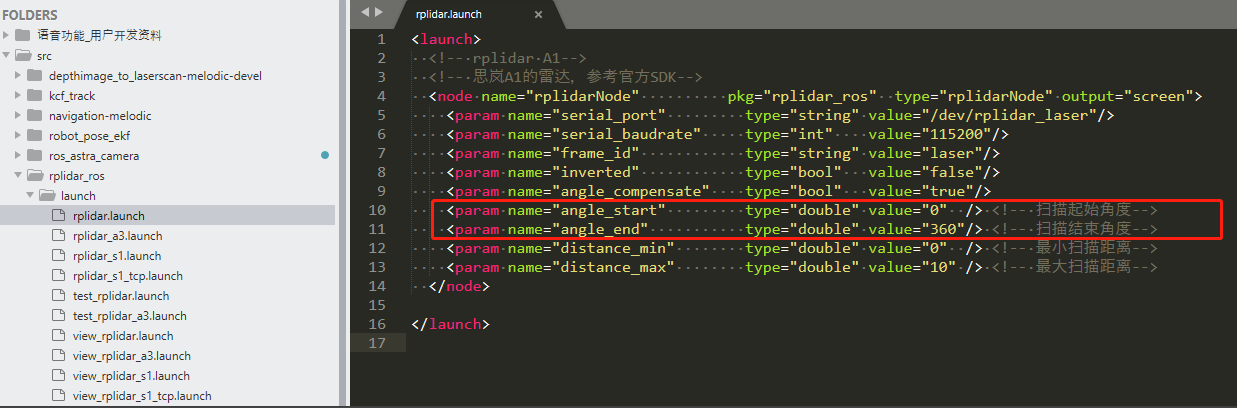Click the sidebar vertical scrollbar
This screenshot has width=1237, height=408.
pos(341,200)
